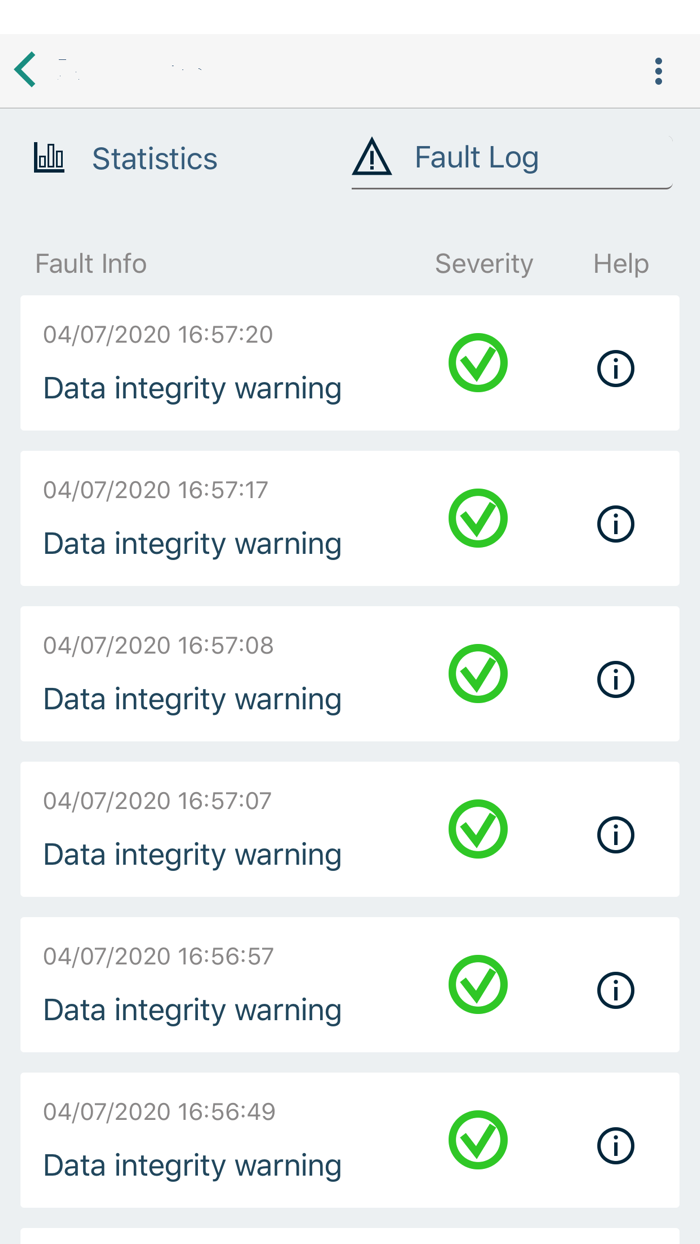Open help info for 16:57:07 fault
The height and width of the screenshot is (1244, 700).
point(616,834)
